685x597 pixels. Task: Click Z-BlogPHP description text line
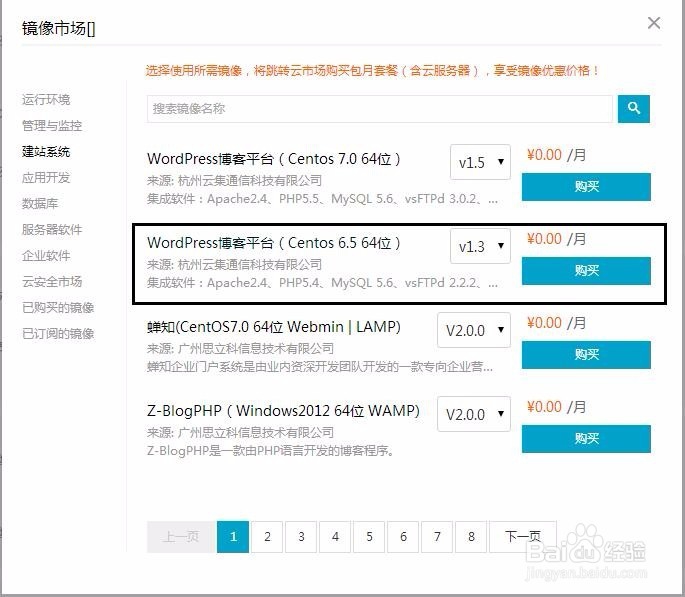(x=271, y=450)
